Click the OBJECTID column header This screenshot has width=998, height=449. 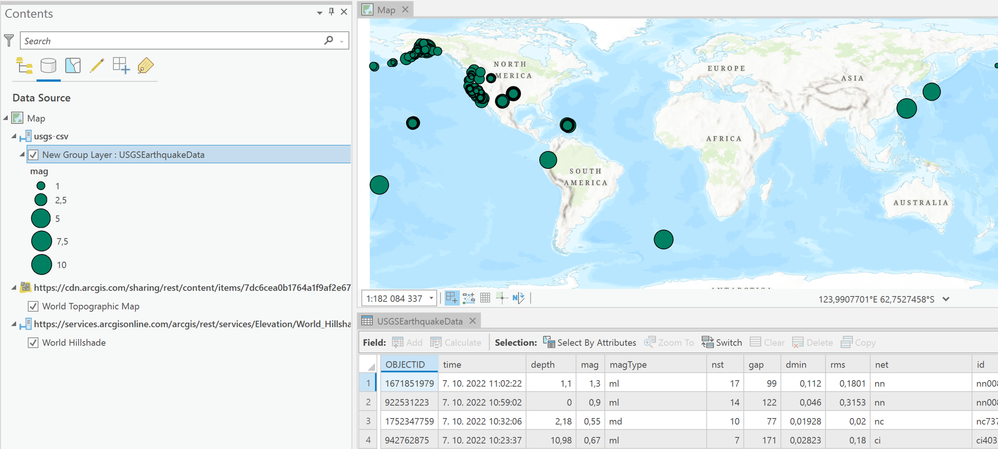point(409,365)
